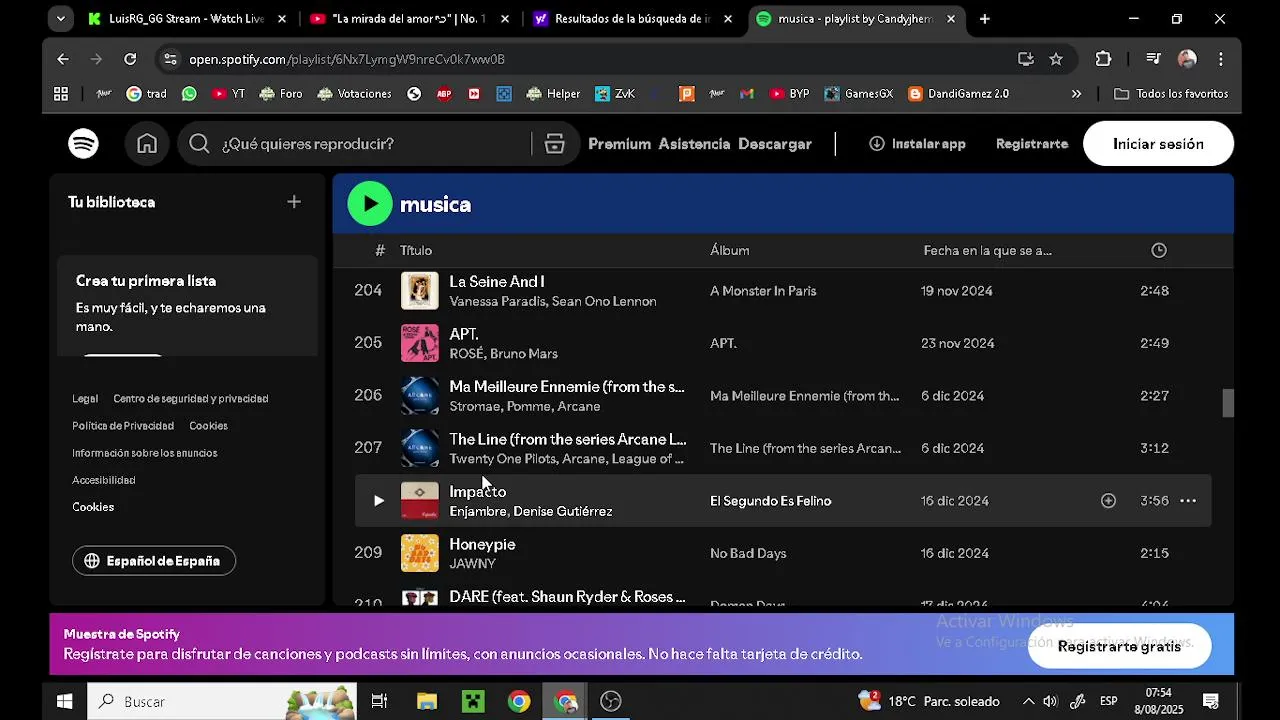View site information icon in address bar
This screenshot has width=1280, height=720.
point(171,59)
